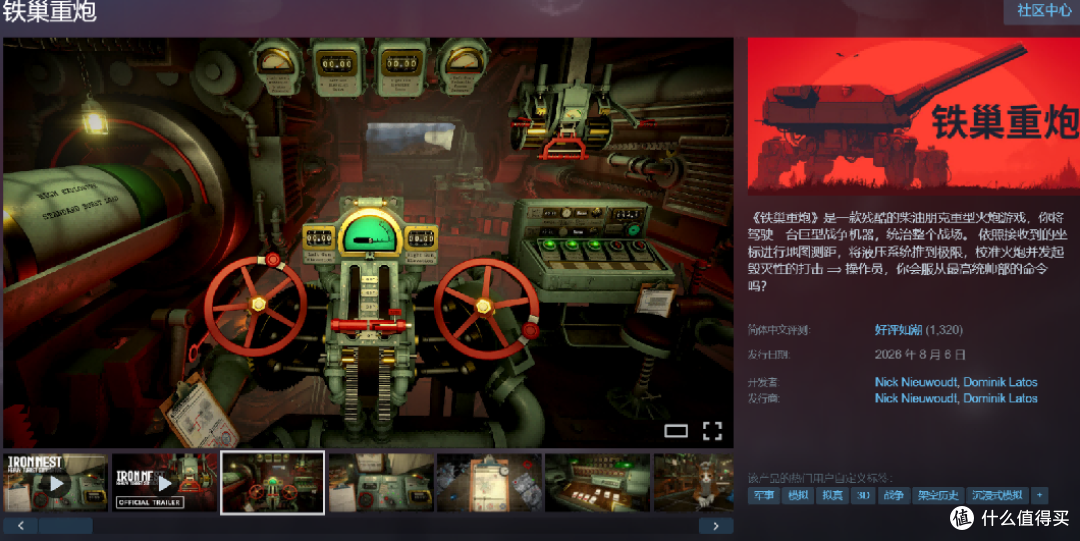This screenshot has width=1080, height=541.
Task: Select the clipboard map screenshot thumbnail
Action: pos(489,482)
